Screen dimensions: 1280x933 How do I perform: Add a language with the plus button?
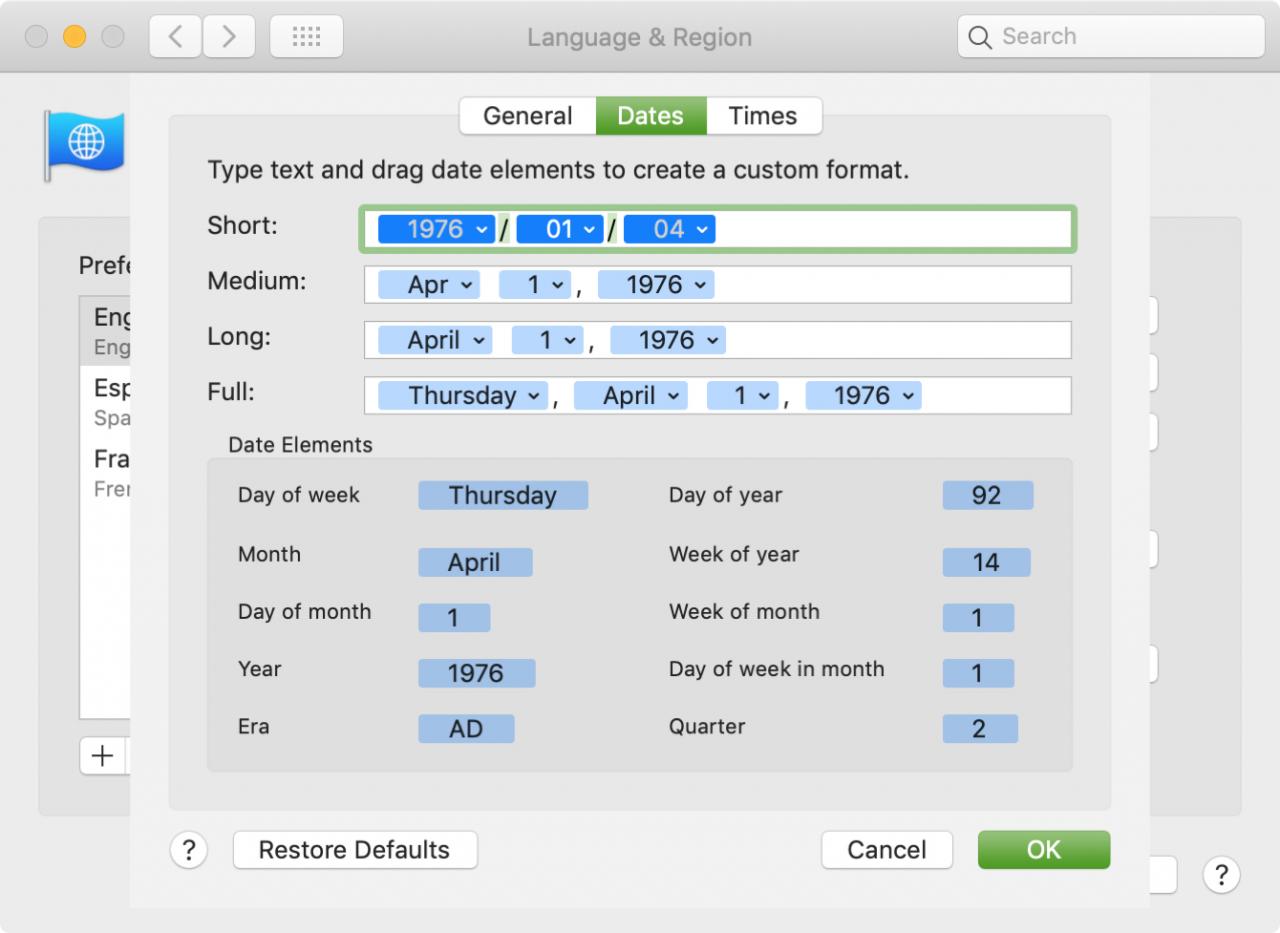pos(102,756)
